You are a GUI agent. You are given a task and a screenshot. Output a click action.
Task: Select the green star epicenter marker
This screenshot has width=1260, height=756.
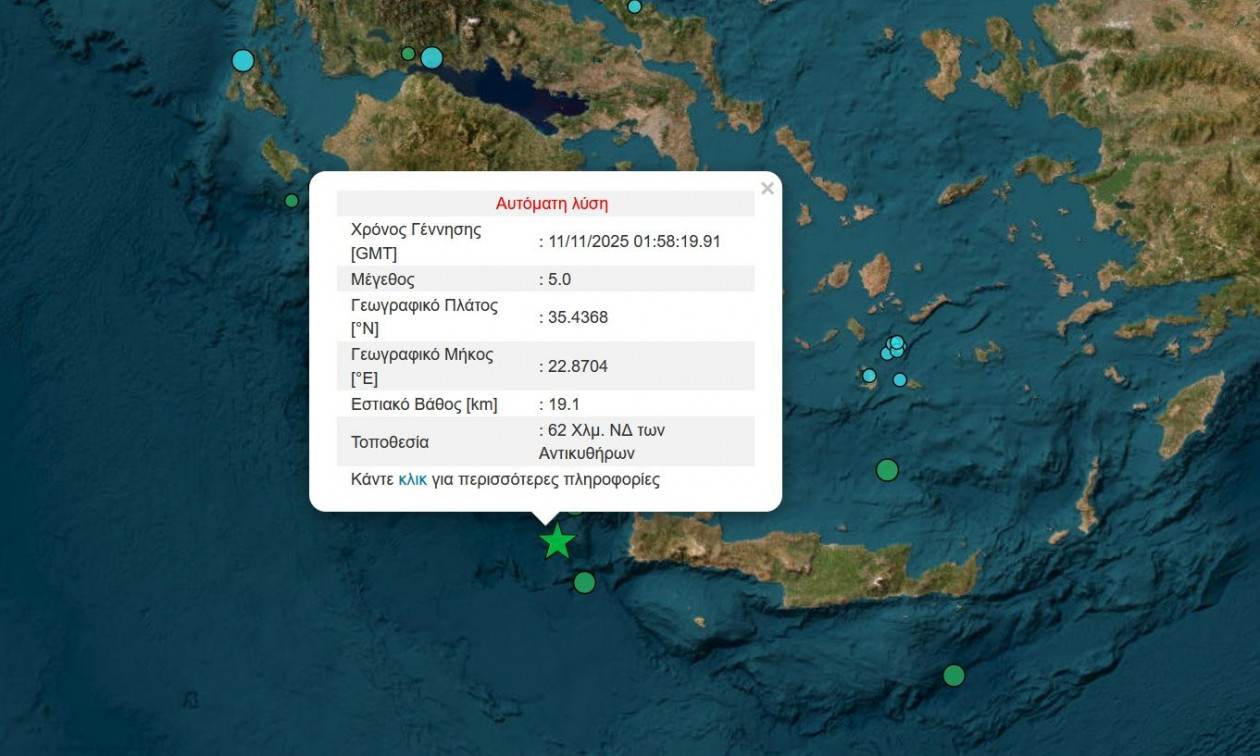point(557,541)
